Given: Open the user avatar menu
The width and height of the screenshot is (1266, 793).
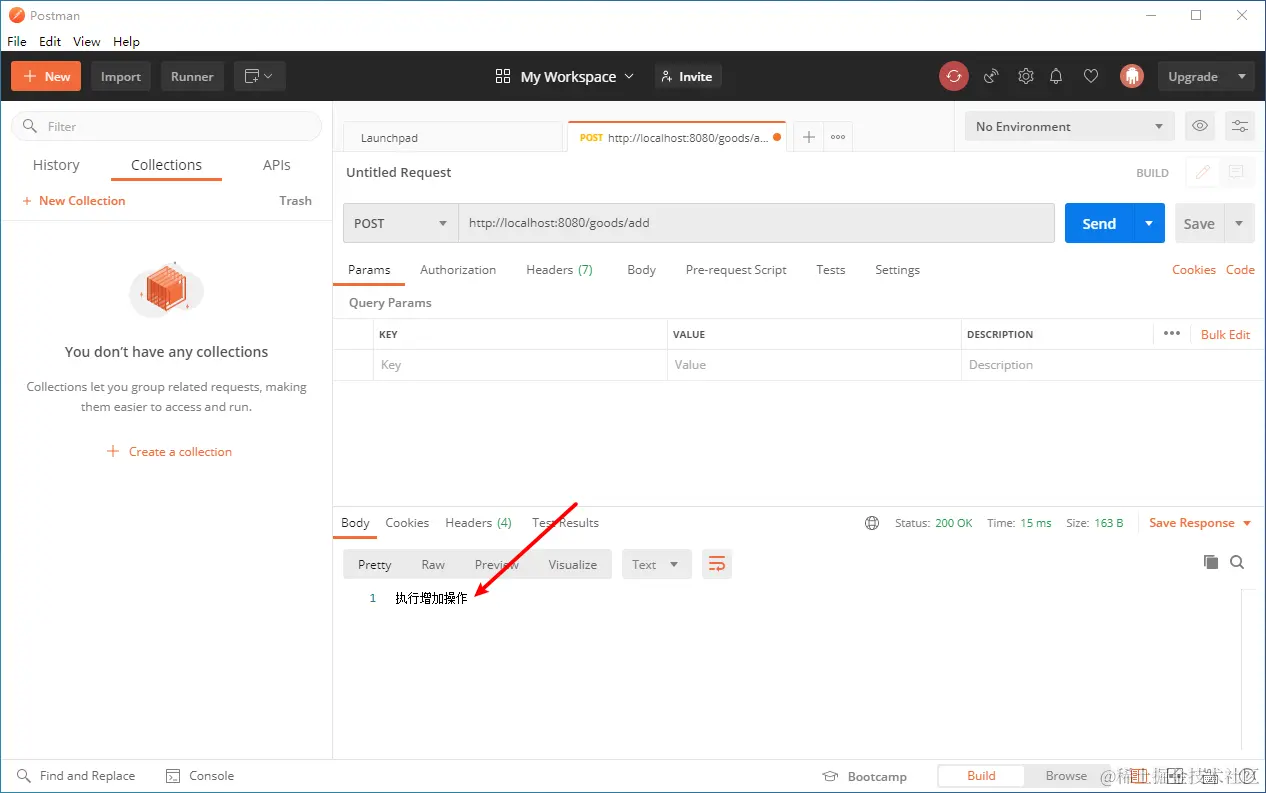Looking at the screenshot, I should pos(1131,76).
